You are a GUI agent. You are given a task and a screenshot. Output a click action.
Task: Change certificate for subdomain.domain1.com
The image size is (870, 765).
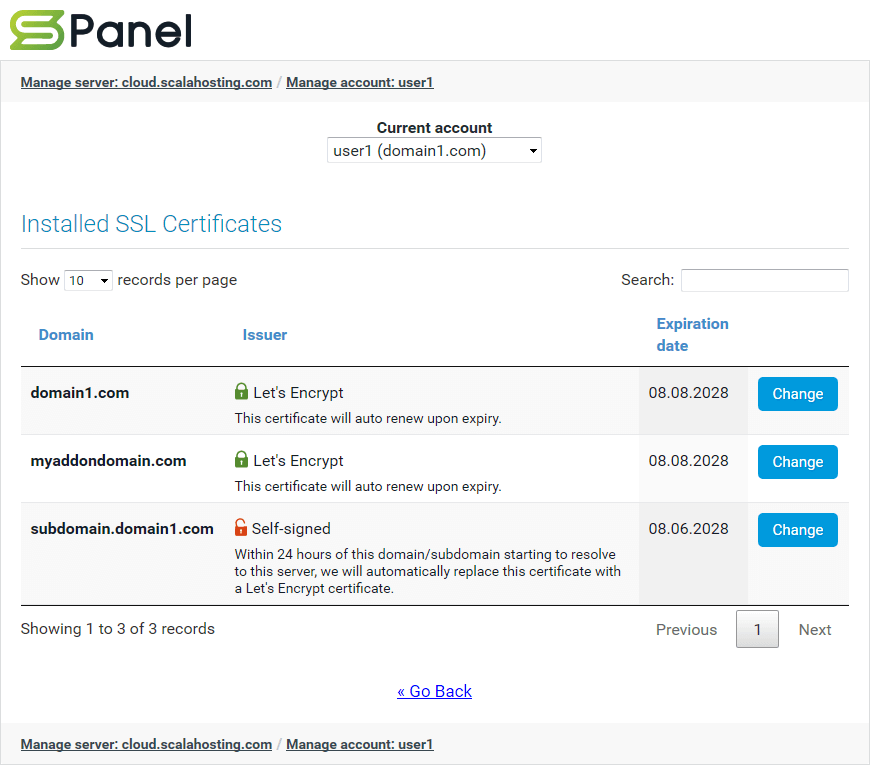tap(797, 530)
